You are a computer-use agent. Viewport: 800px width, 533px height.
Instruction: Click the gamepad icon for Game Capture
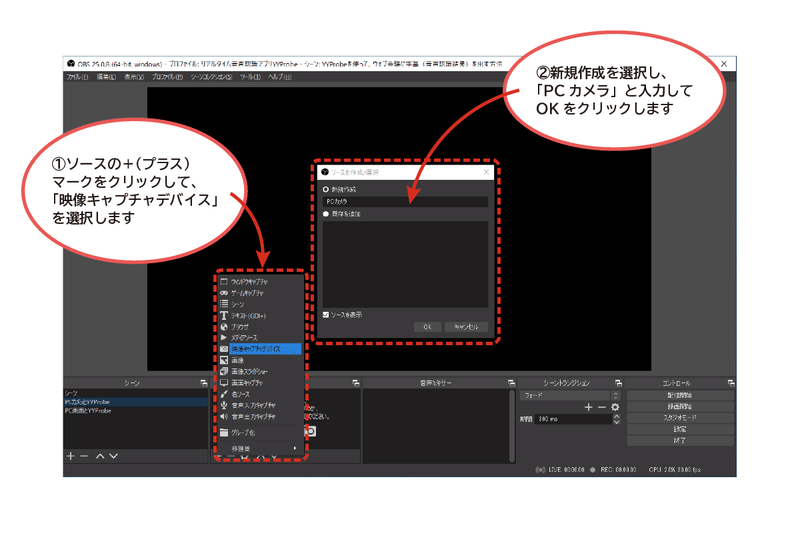(224, 293)
